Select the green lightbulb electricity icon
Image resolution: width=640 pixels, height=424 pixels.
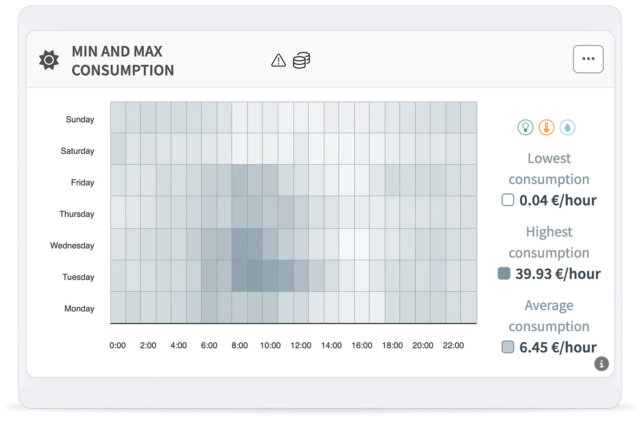click(525, 127)
